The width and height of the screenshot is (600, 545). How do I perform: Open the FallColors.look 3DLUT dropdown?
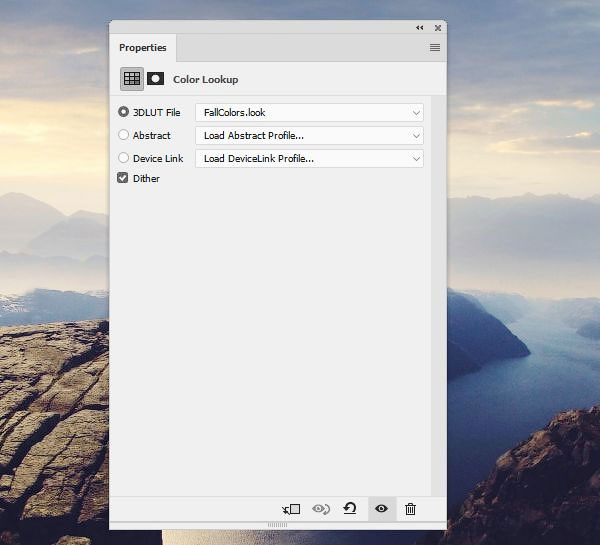coord(309,113)
